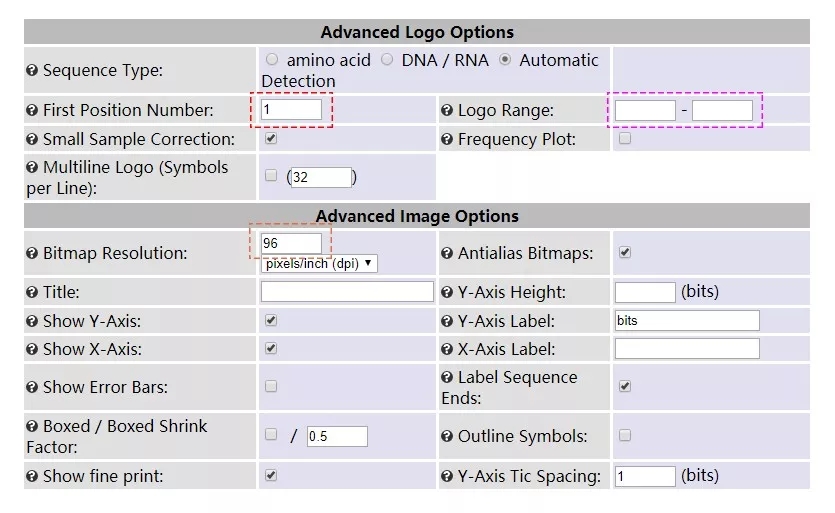This screenshot has width=835, height=513.
Task: Click the Title text field
Action: click(x=347, y=292)
